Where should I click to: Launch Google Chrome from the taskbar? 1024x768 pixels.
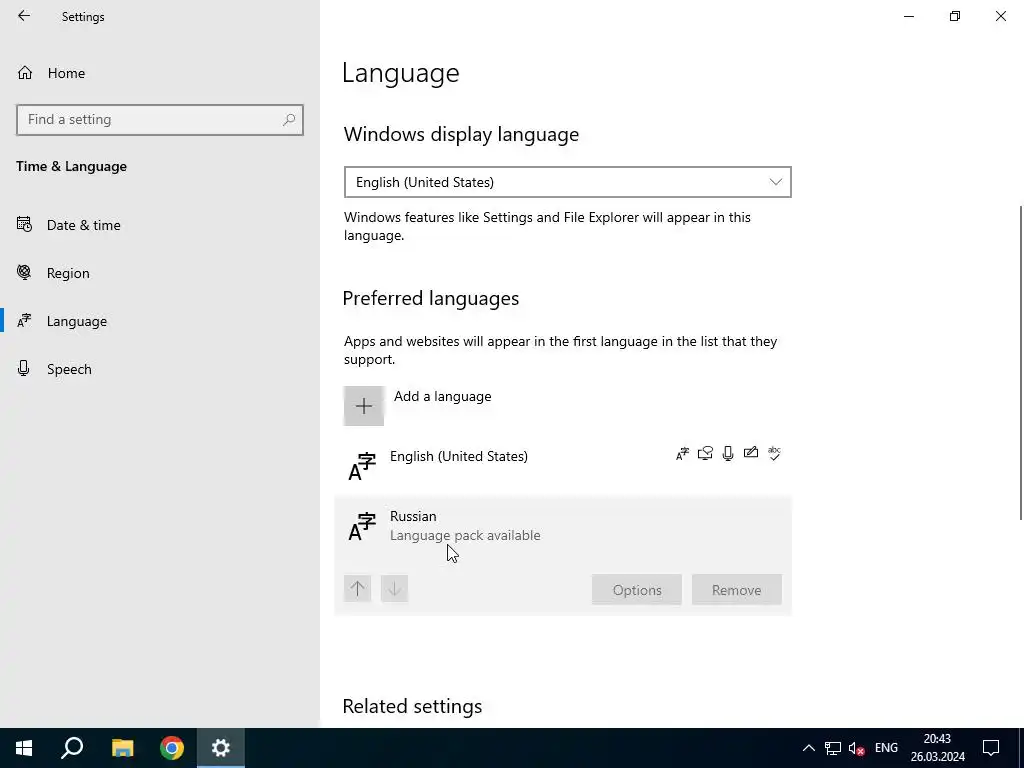click(x=172, y=748)
